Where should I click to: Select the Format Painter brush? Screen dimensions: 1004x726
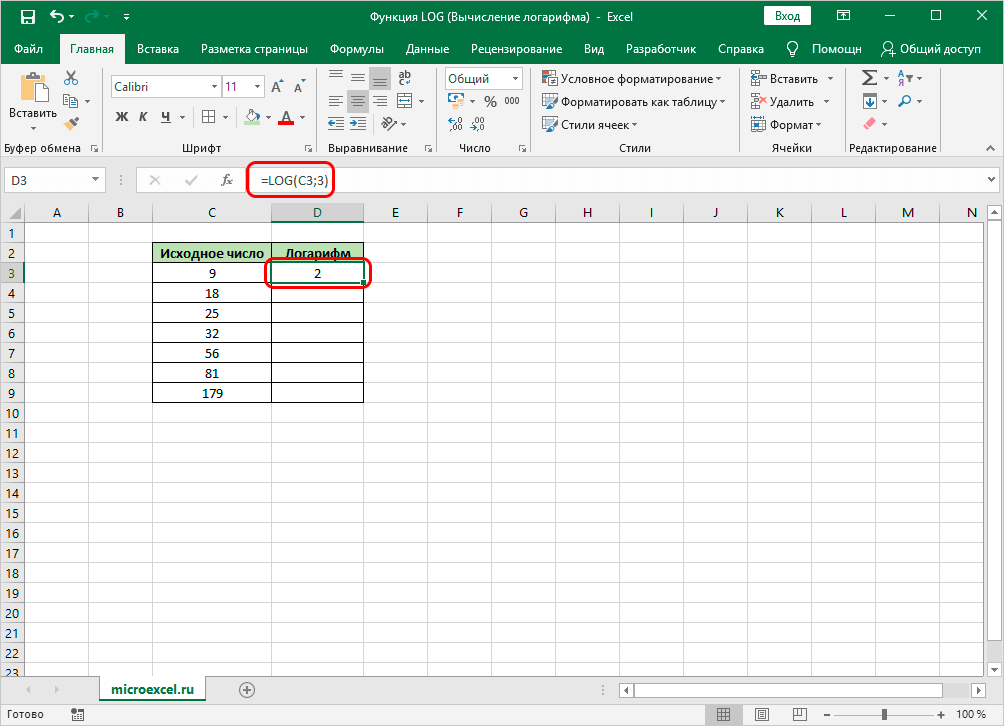[x=71, y=123]
